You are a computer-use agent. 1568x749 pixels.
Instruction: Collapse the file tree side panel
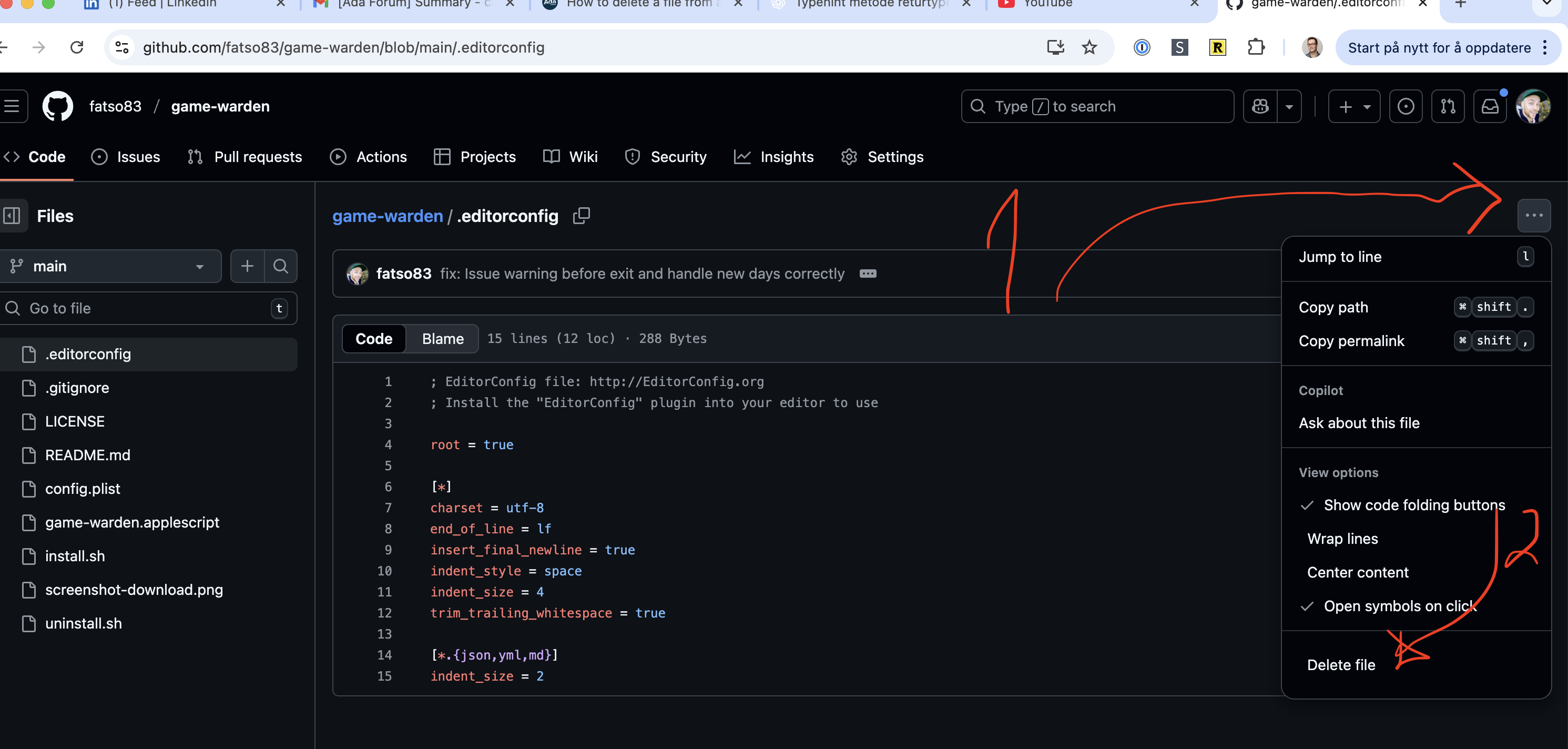coord(12,216)
